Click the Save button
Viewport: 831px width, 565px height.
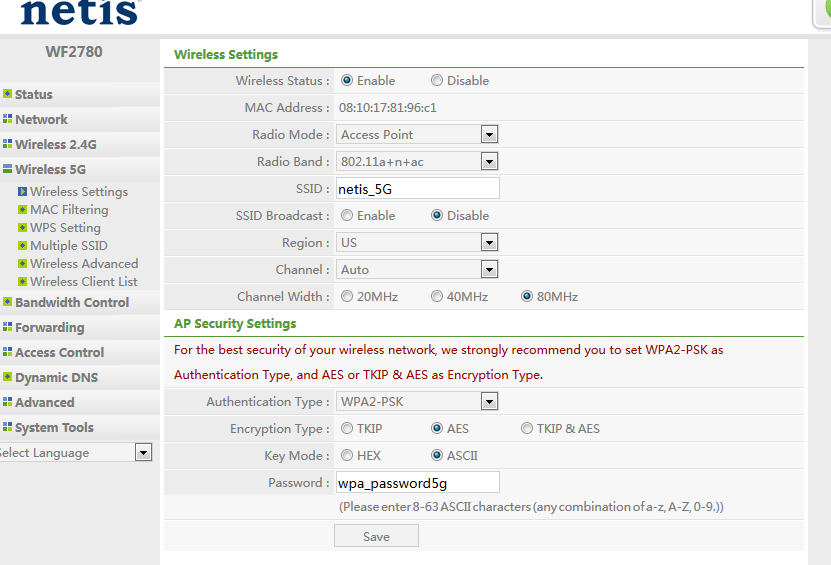[376, 536]
